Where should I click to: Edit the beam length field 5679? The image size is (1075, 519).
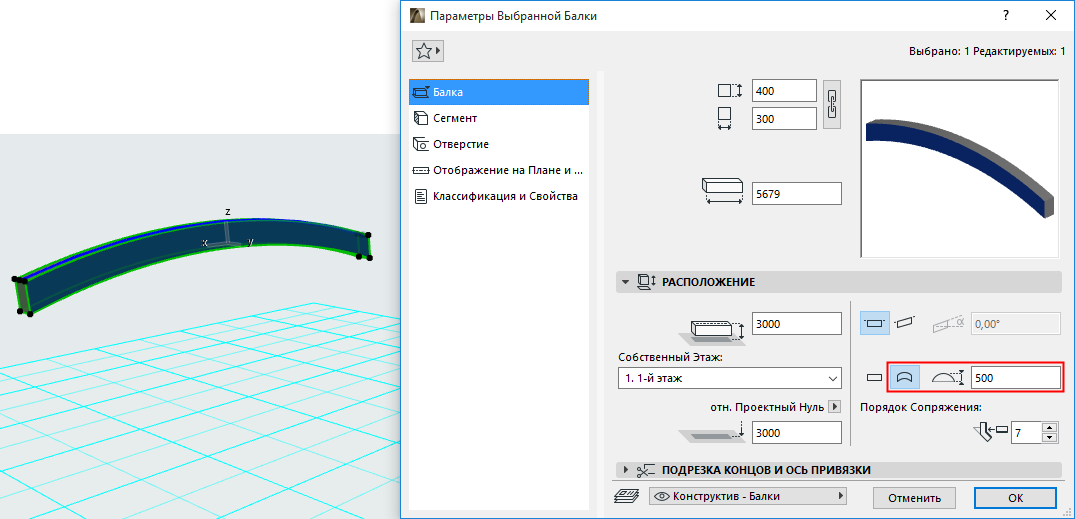point(797,193)
